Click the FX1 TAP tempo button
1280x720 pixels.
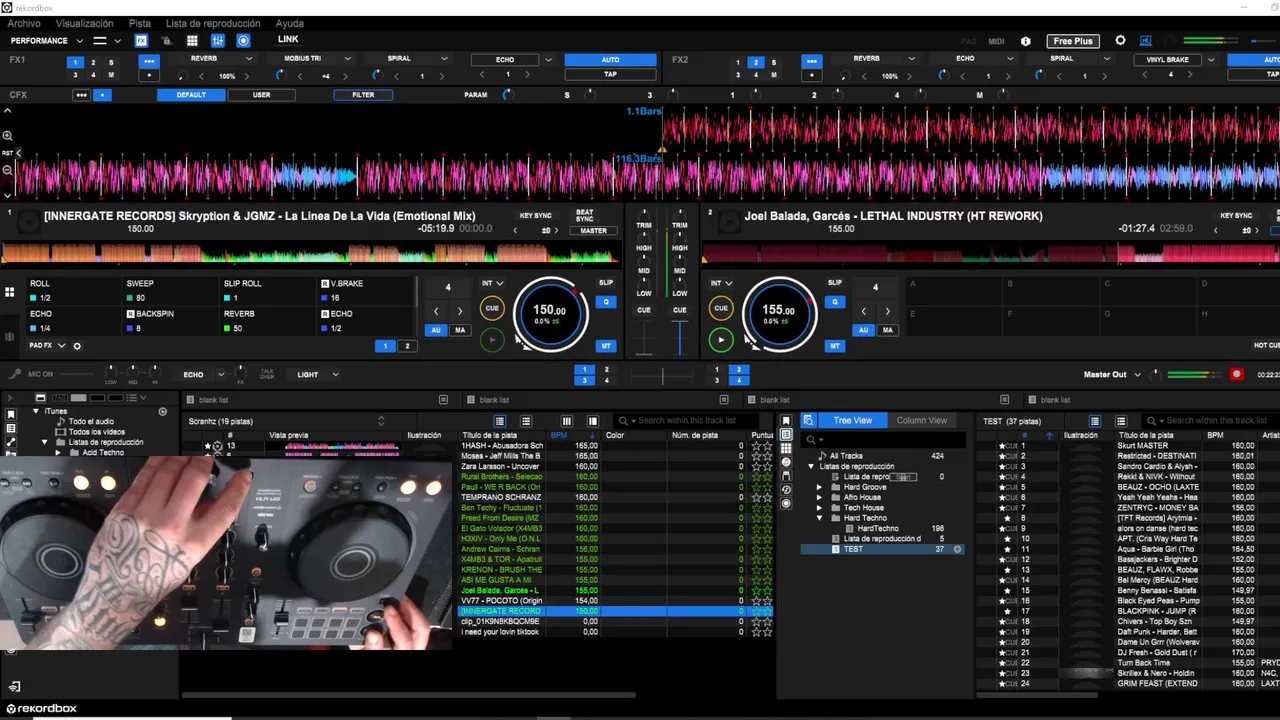(610, 74)
